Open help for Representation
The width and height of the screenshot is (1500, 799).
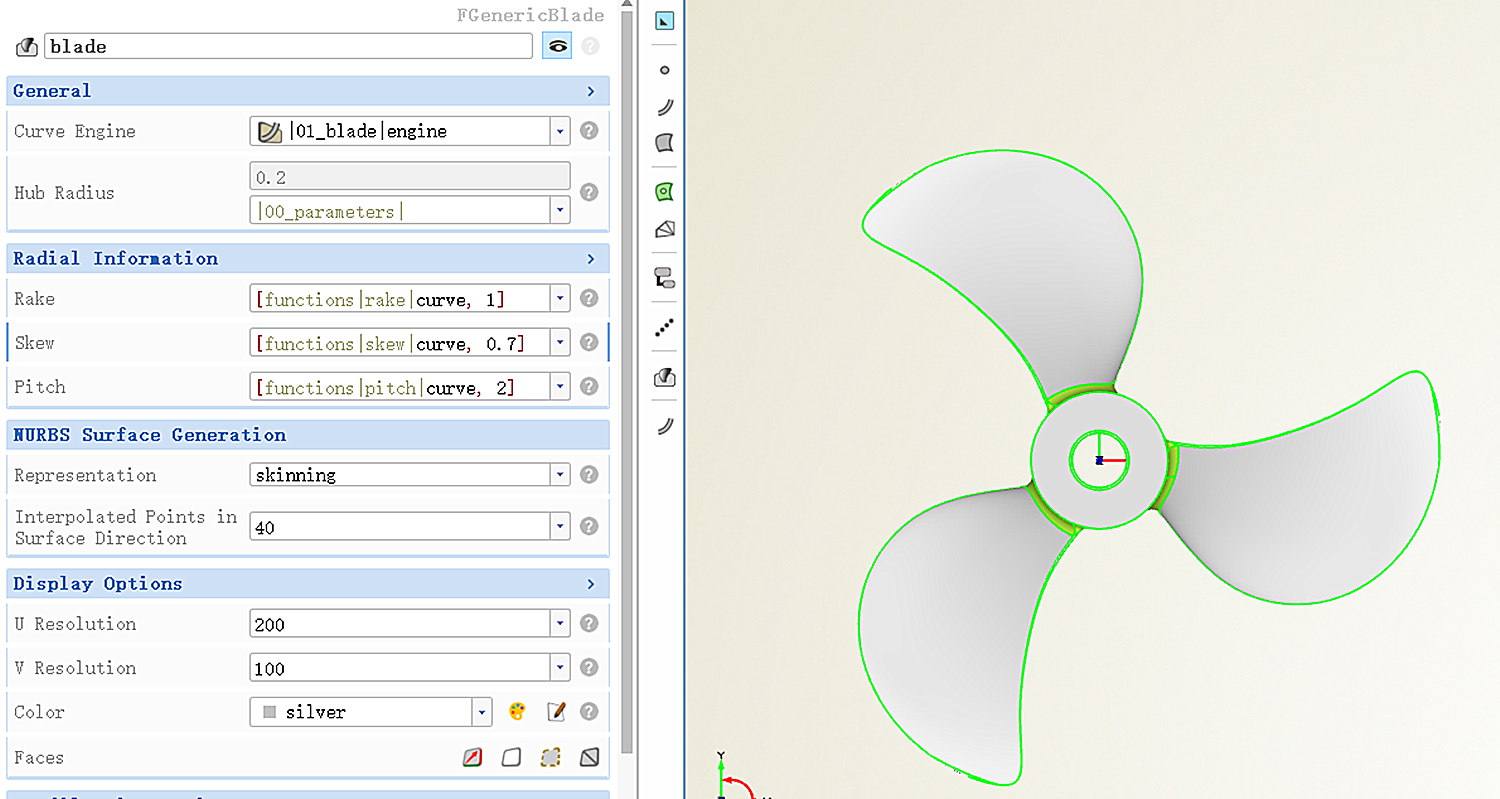point(589,475)
